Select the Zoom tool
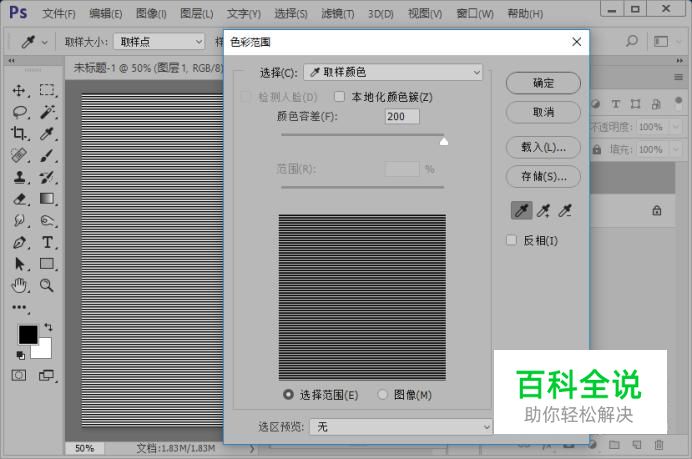Image resolution: width=692 pixels, height=459 pixels. (x=47, y=286)
